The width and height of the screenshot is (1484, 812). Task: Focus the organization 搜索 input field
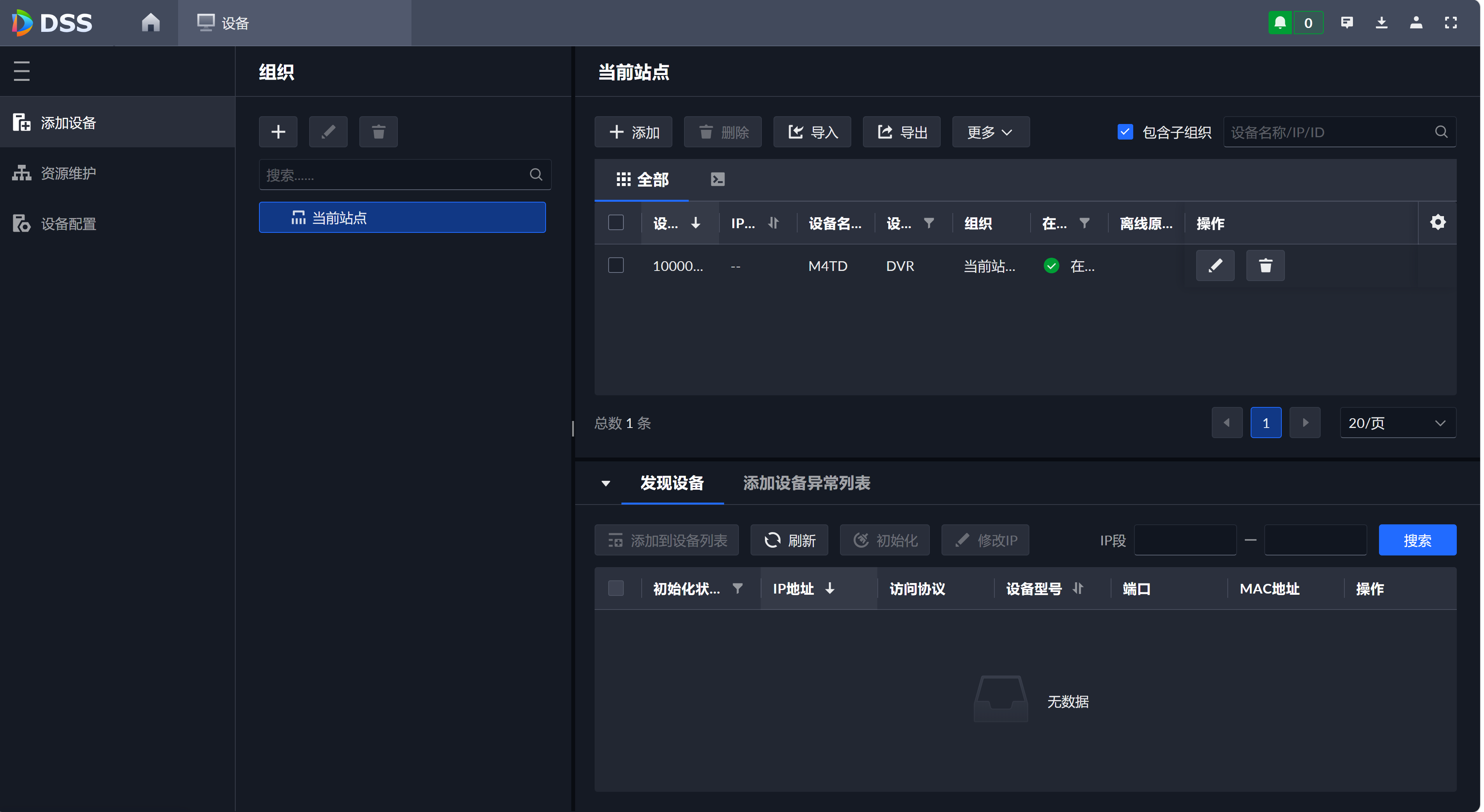tap(405, 175)
